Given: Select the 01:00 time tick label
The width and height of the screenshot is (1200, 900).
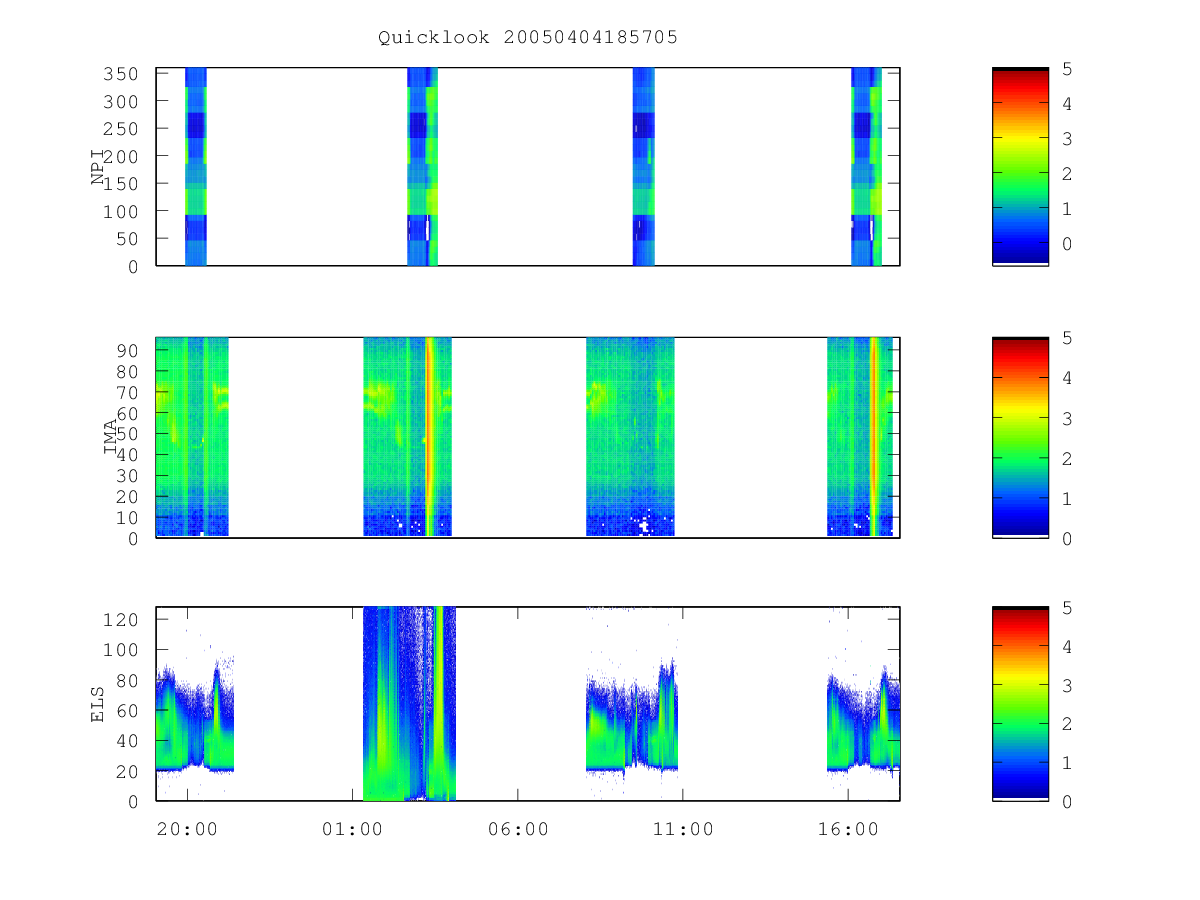Looking at the screenshot, I should coord(352,829).
